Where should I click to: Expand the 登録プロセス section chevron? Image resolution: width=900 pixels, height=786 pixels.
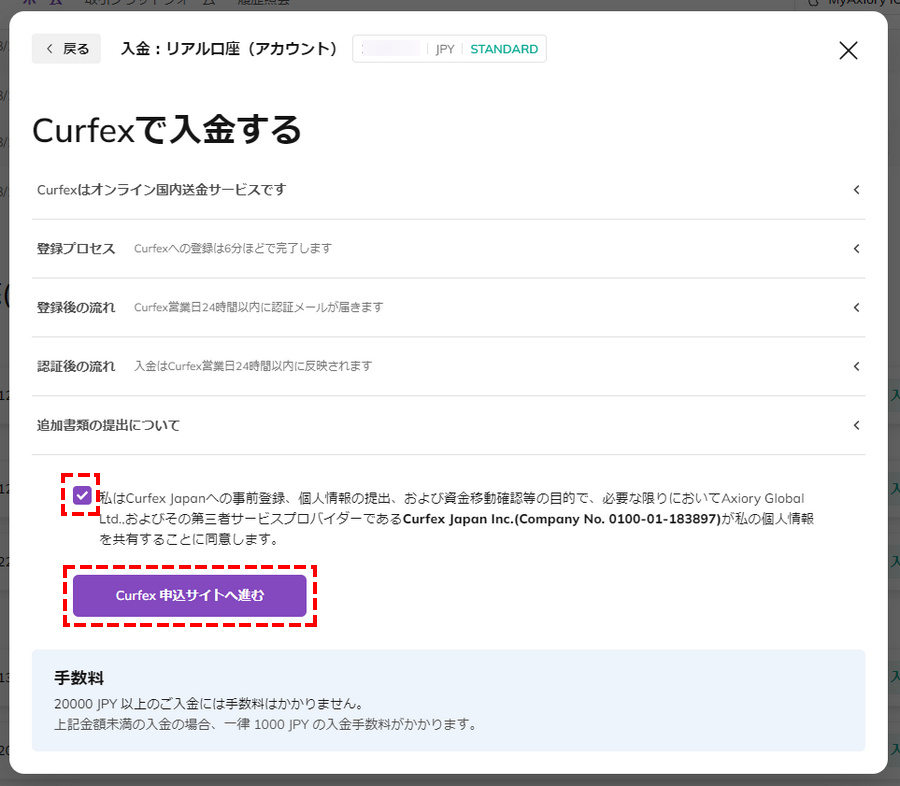(x=856, y=249)
